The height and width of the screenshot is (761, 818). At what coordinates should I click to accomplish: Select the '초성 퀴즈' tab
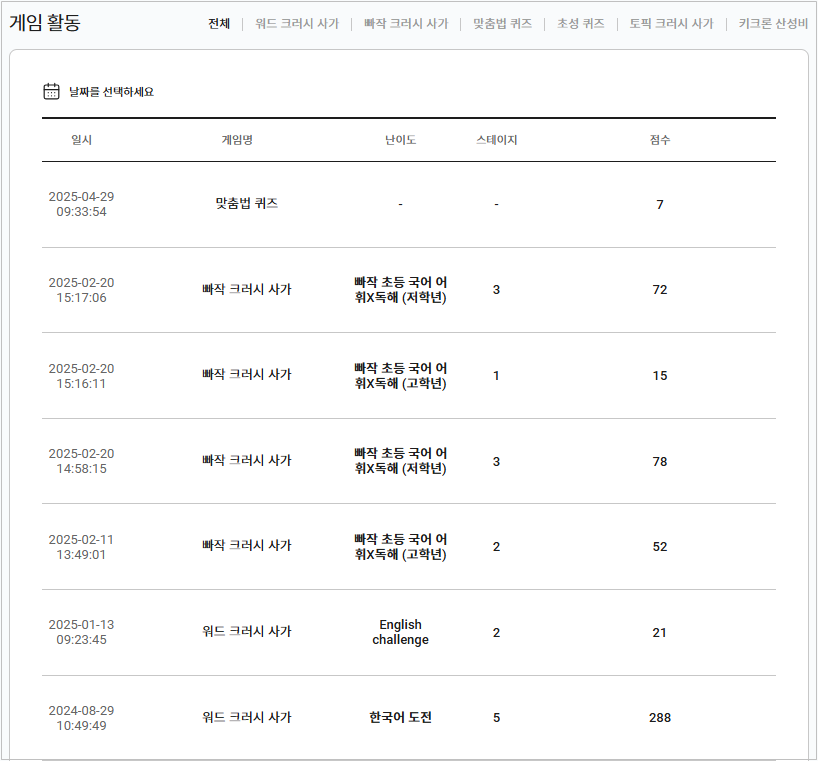[581, 23]
